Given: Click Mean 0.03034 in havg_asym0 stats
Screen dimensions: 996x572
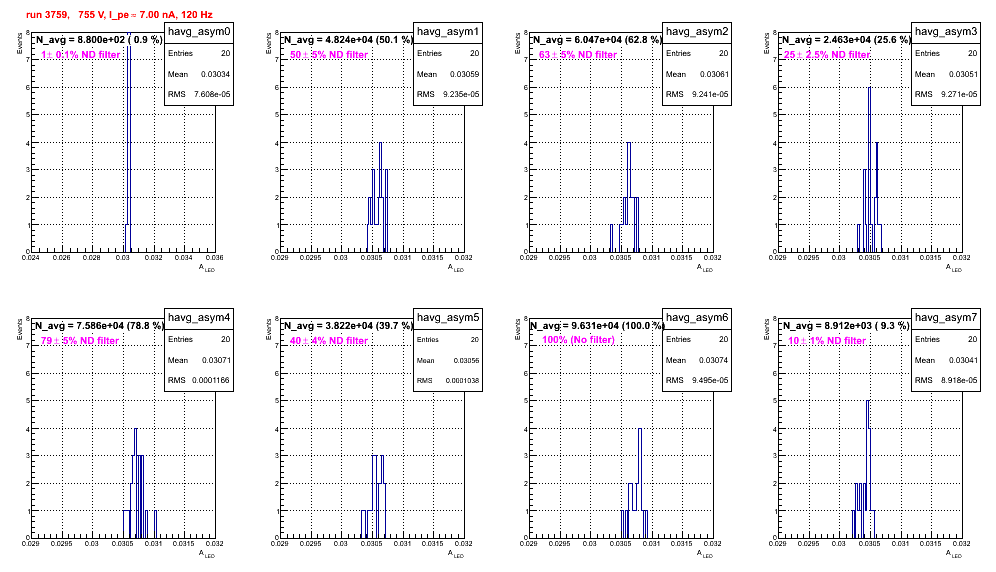Looking at the screenshot, I should tap(199, 74).
